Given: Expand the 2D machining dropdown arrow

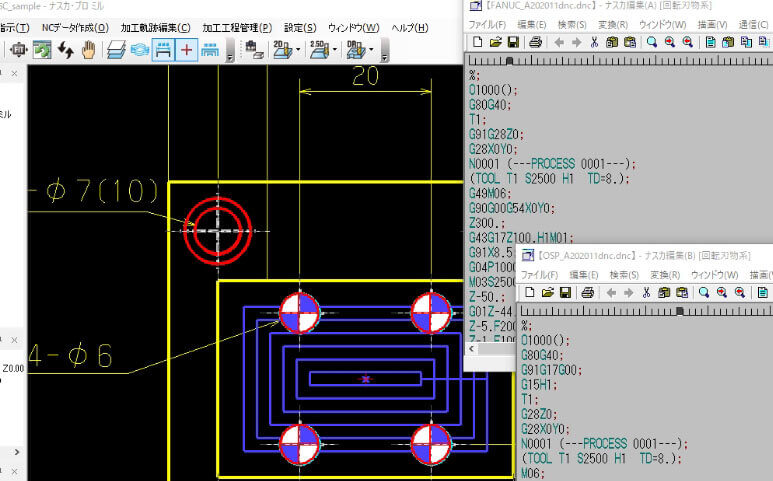Looking at the screenshot, I should click(x=297, y=50).
